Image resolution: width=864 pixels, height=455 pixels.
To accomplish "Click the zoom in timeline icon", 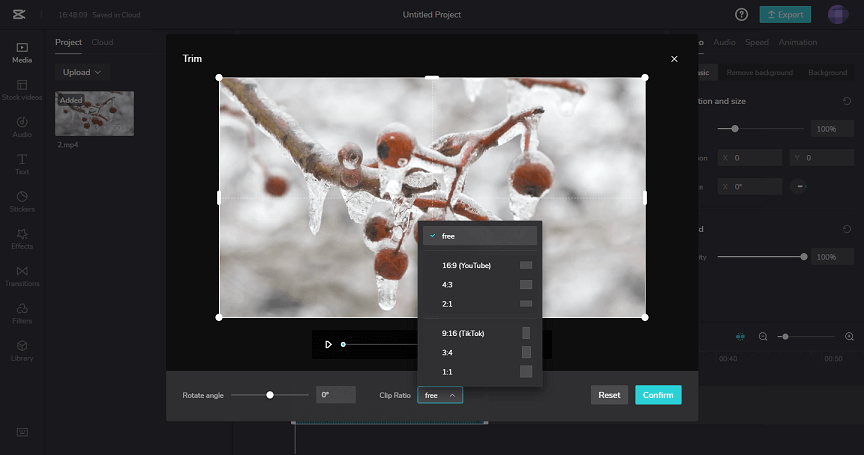I will (x=849, y=336).
